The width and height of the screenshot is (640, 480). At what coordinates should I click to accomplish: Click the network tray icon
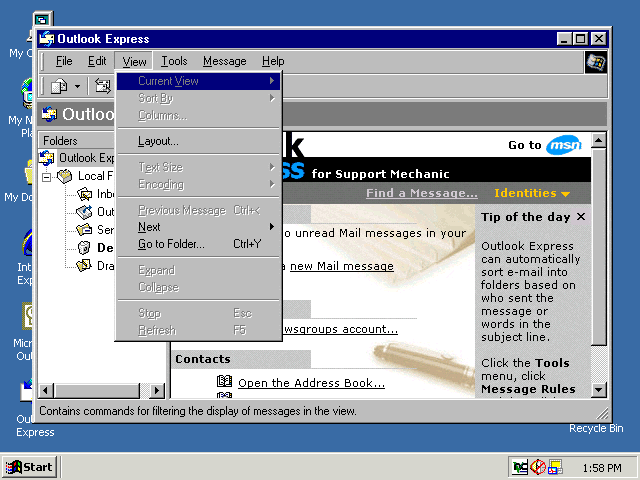point(520,467)
